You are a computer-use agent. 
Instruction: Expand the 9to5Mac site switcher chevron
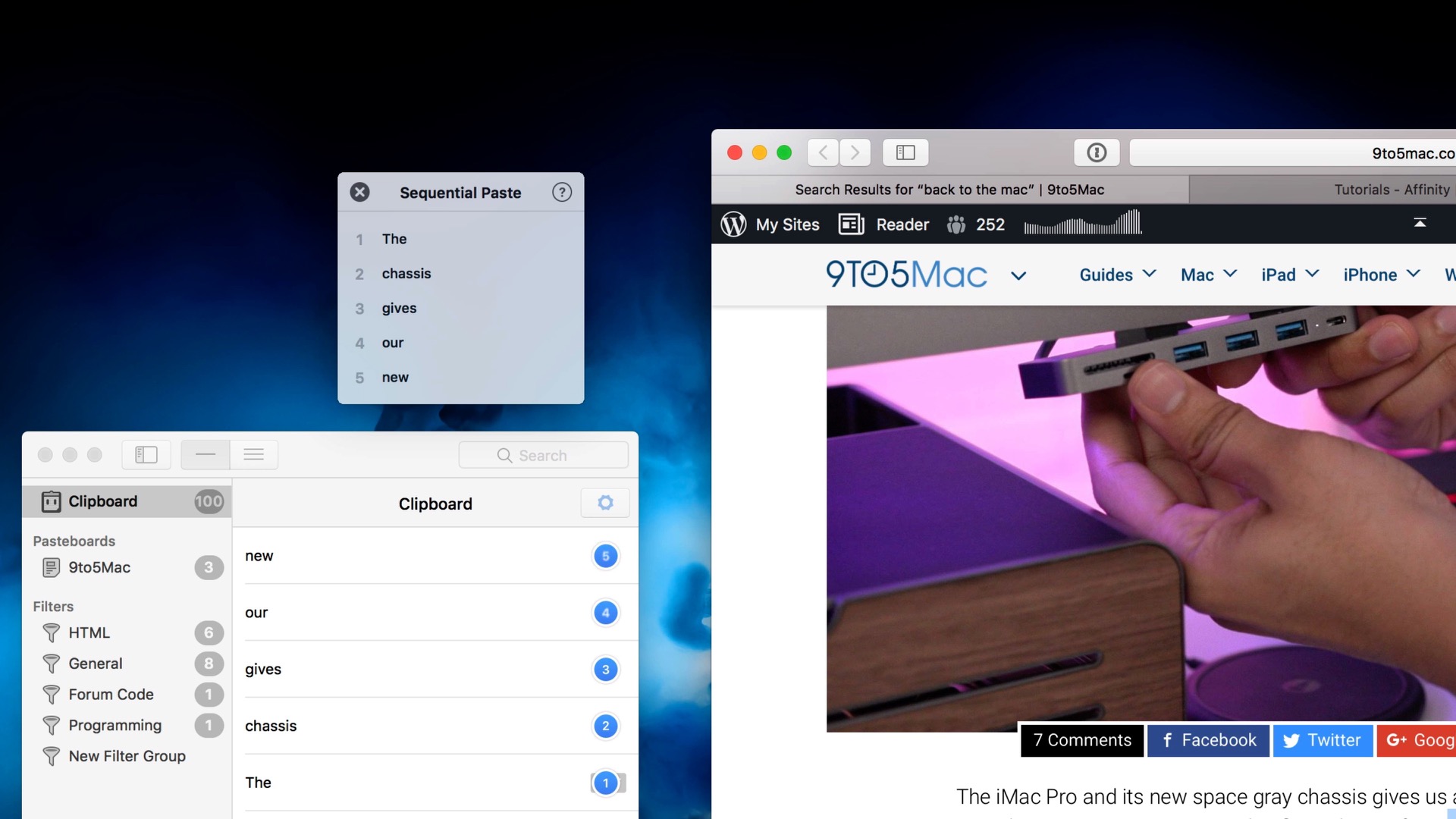point(1018,276)
